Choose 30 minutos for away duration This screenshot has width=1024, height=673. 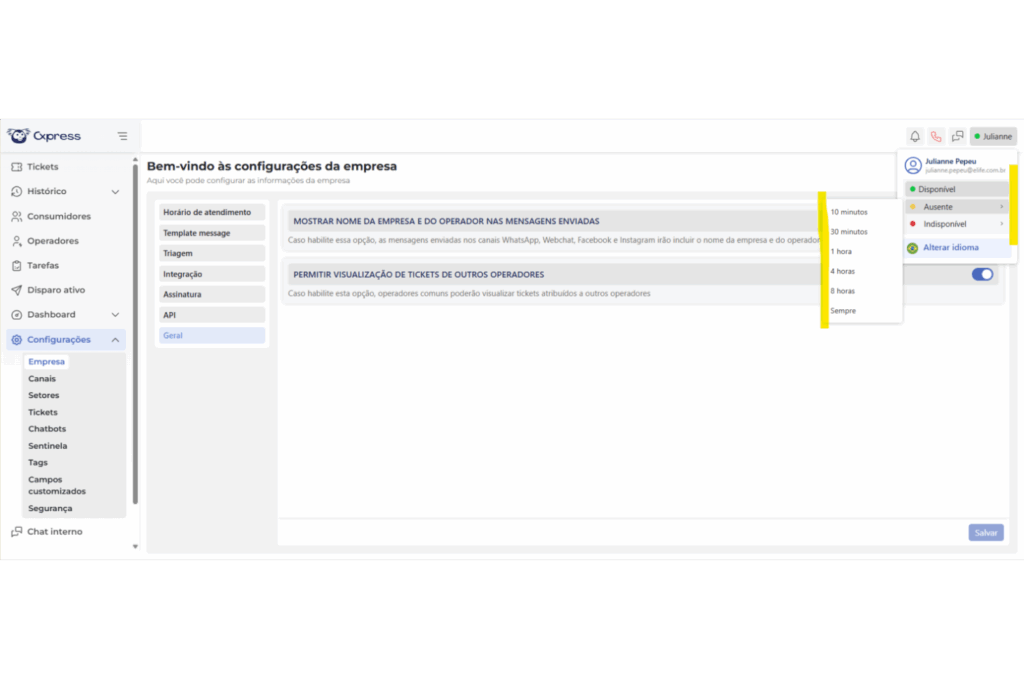pos(849,232)
